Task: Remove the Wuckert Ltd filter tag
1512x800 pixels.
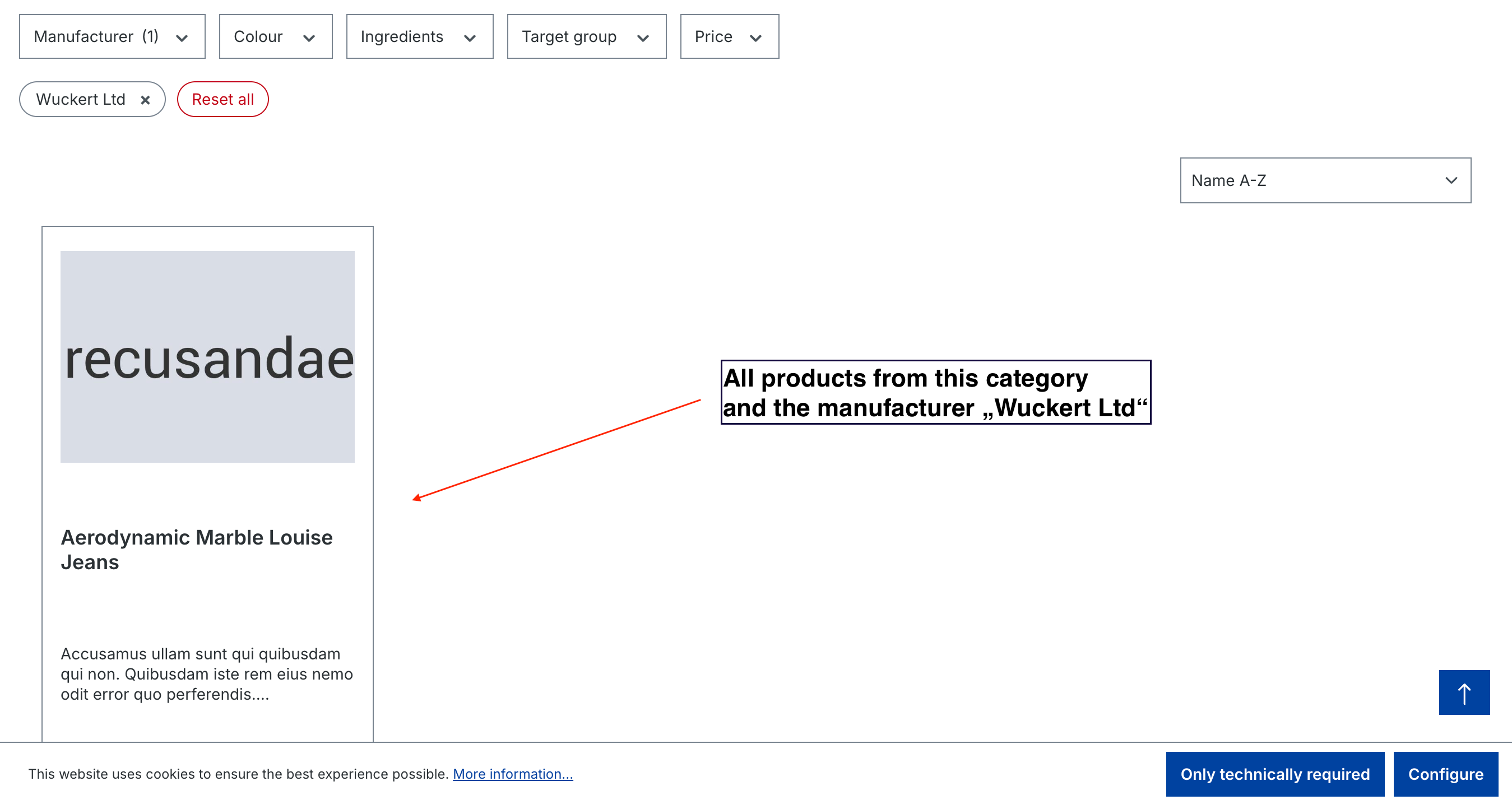Action: click(x=147, y=99)
